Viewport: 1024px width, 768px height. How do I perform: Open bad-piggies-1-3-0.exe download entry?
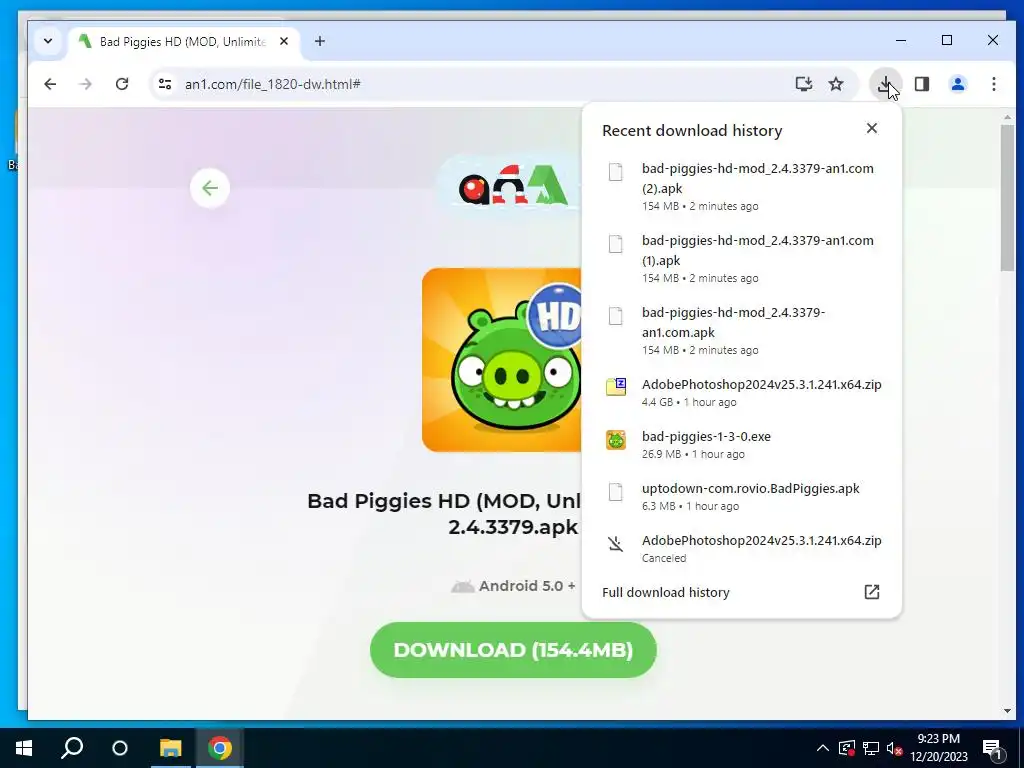point(742,445)
